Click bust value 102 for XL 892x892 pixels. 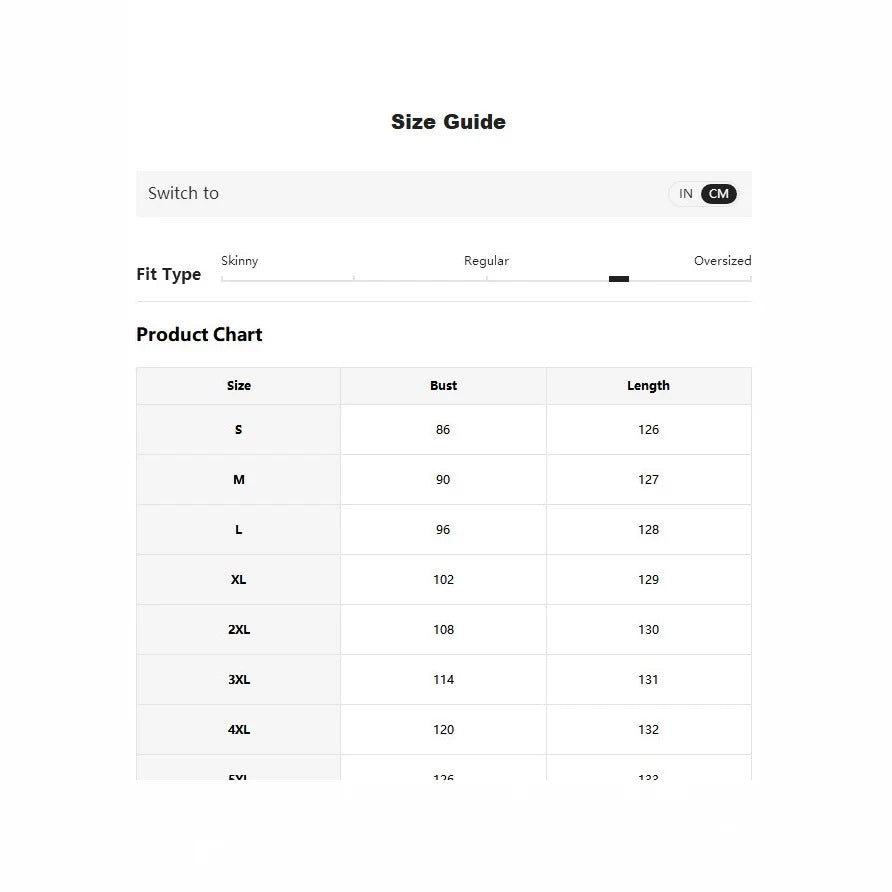444,580
